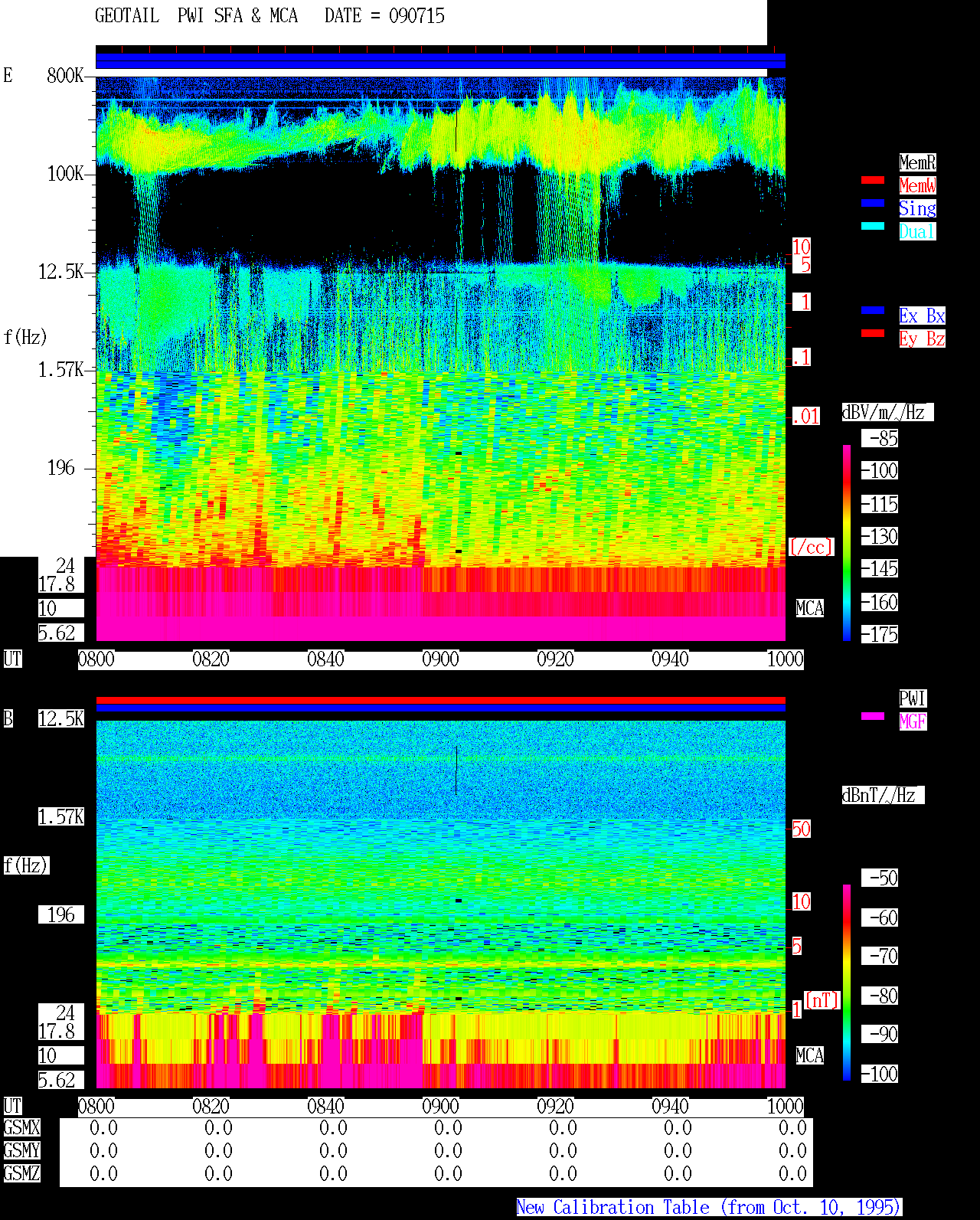Click the blue Ex Bx legend swatch
Image resolution: width=980 pixels, height=1220 pixels.
point(873,310)
